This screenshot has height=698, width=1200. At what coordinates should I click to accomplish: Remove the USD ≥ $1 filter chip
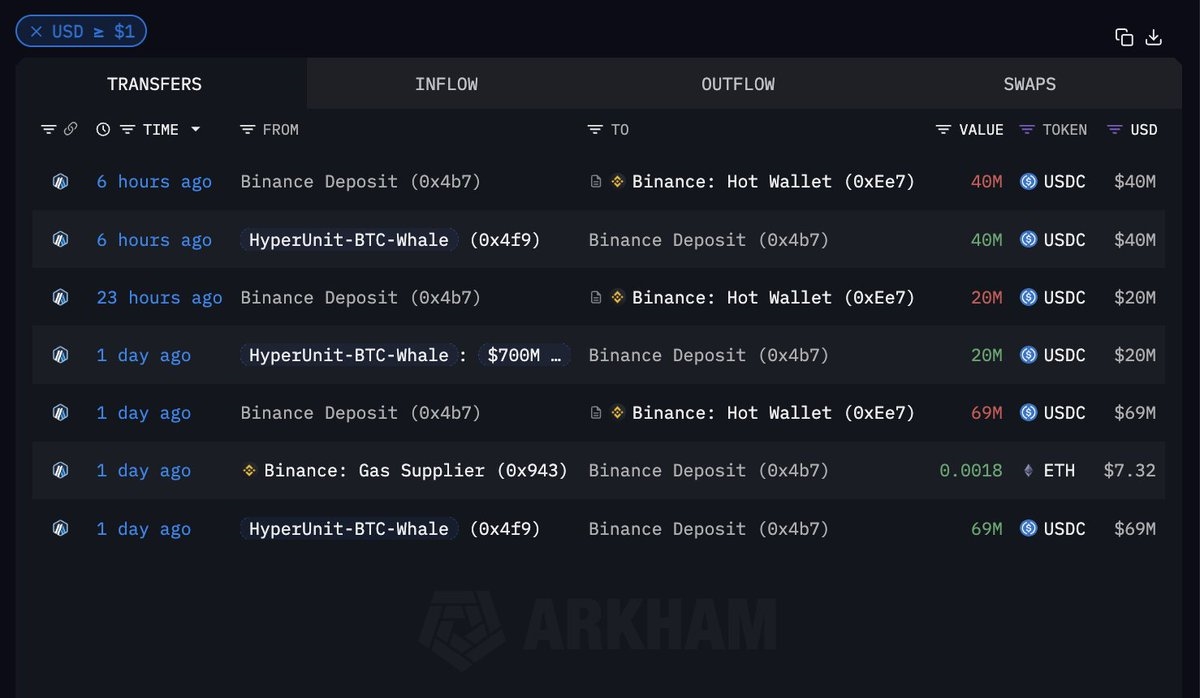coord(36,32)
